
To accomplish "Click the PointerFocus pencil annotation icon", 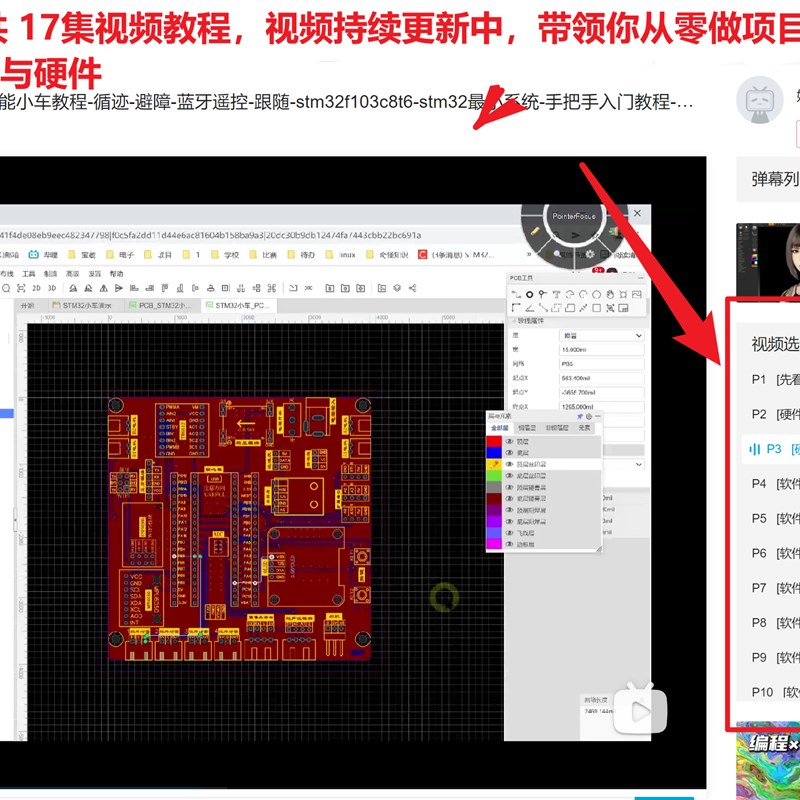I will 535,231.
